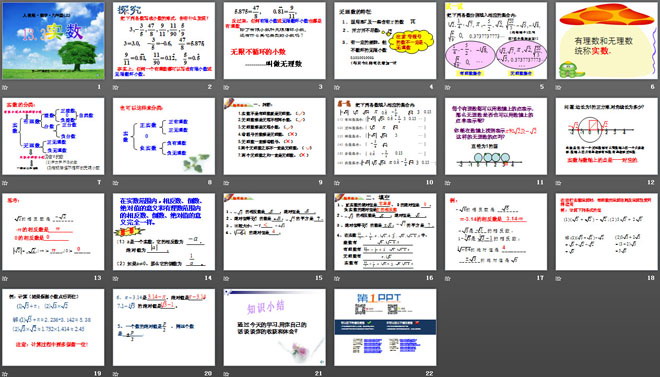Click the animation star icon under slide 11
The image size is (660, 377).
pyautogui.click(x=448, y=183)
